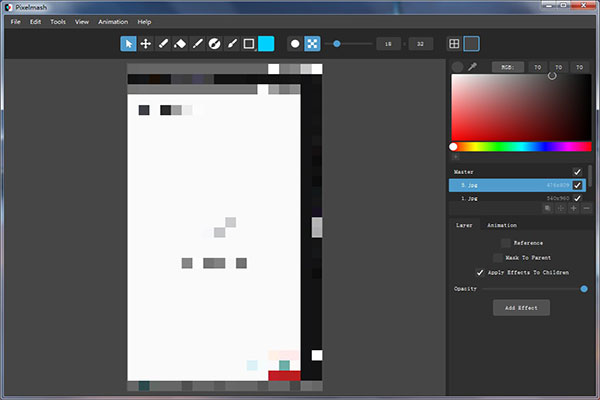This screenshot has width=600, height=400.
Task: Edit the brush value field showing 32
Action: tap(420, 44)
